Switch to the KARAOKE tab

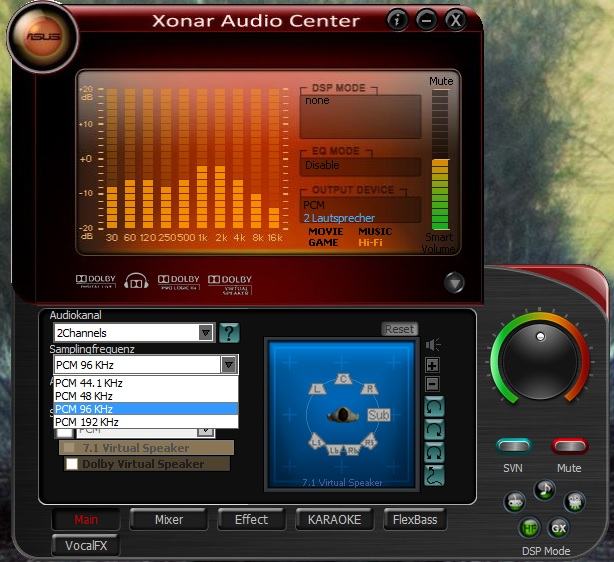pyautogui.click(x=334, y=520)
